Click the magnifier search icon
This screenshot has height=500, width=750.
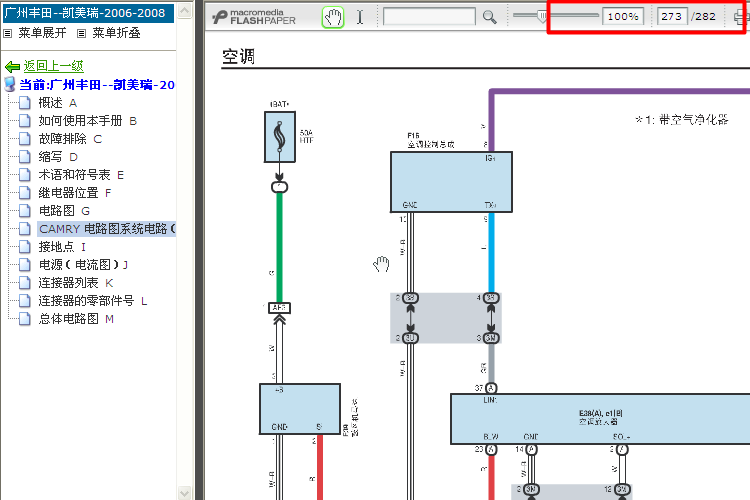point(489,17)
